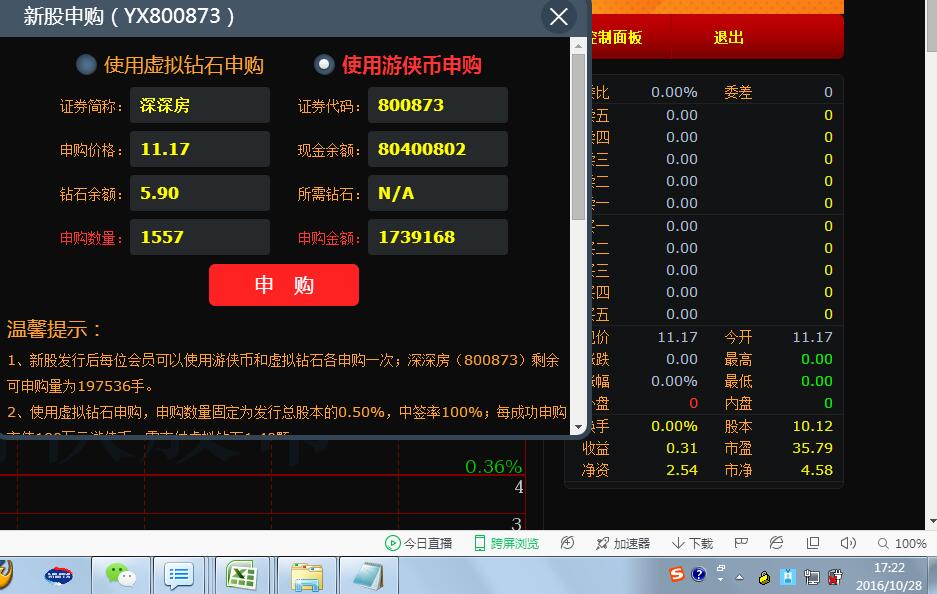Screen dimensions: 937x594
Task: Show hidden system tray icons
Action: pyautogui.click(x=739, y=576)
